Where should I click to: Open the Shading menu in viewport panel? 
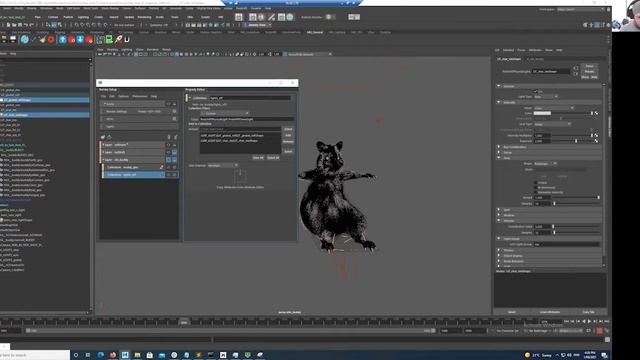coord(112,49)
